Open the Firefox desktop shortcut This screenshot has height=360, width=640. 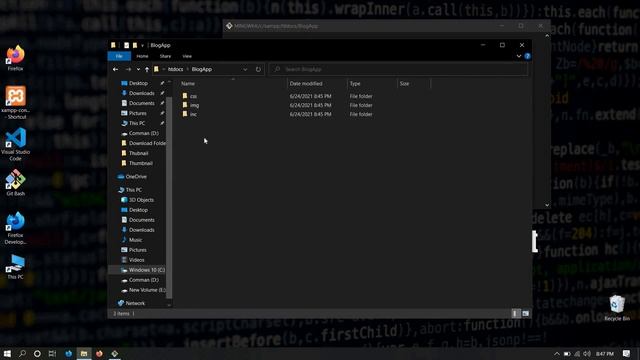15,58
